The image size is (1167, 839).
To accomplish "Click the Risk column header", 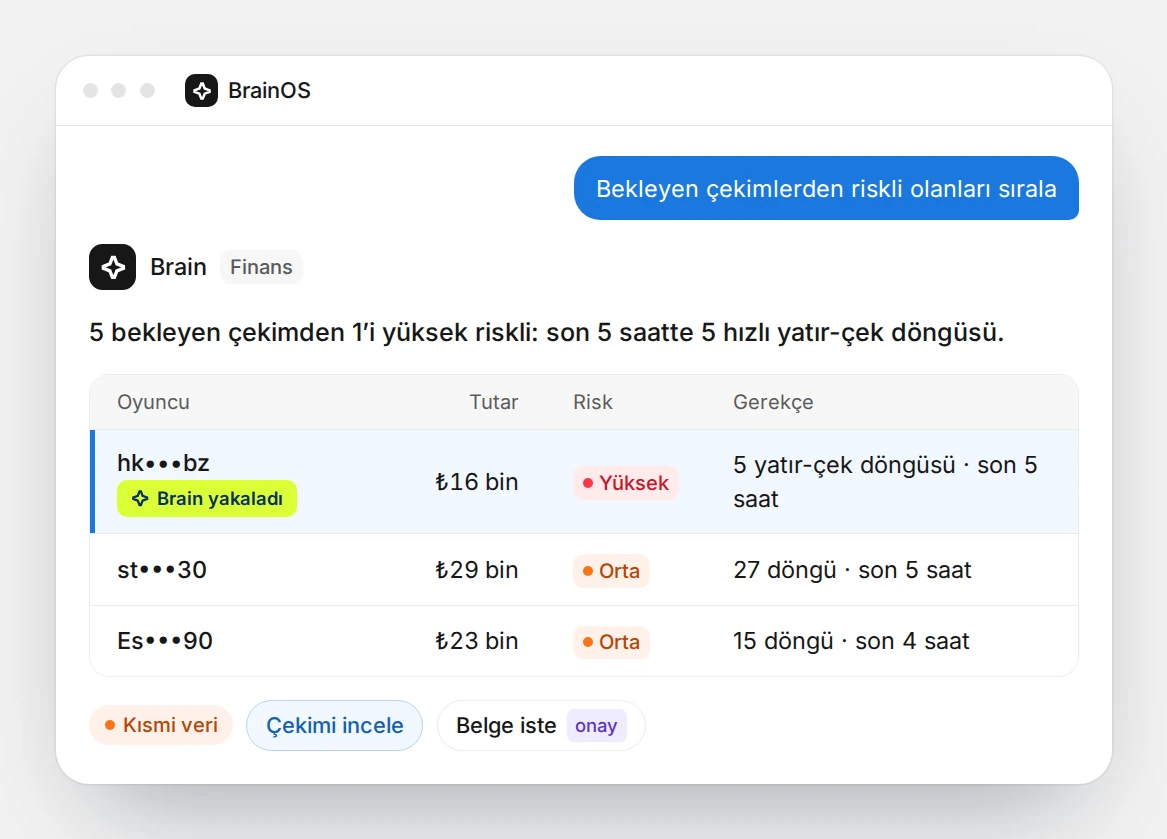I will click(x=592, y=402).
